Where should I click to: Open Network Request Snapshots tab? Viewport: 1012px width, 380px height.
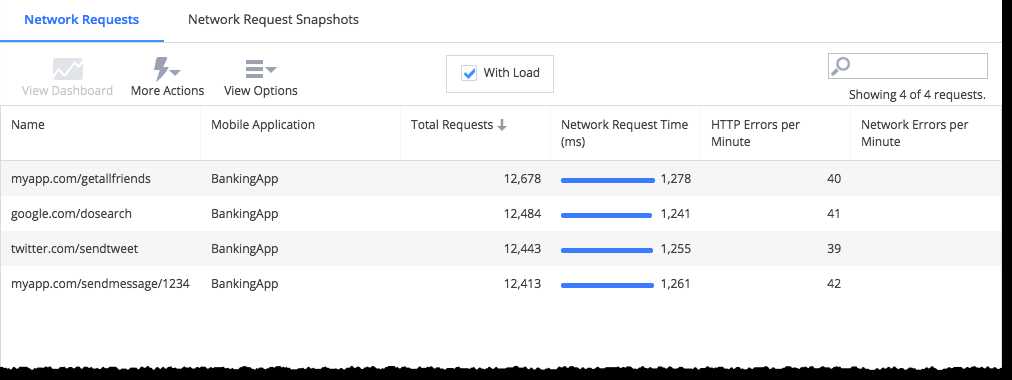pos(273,19)
